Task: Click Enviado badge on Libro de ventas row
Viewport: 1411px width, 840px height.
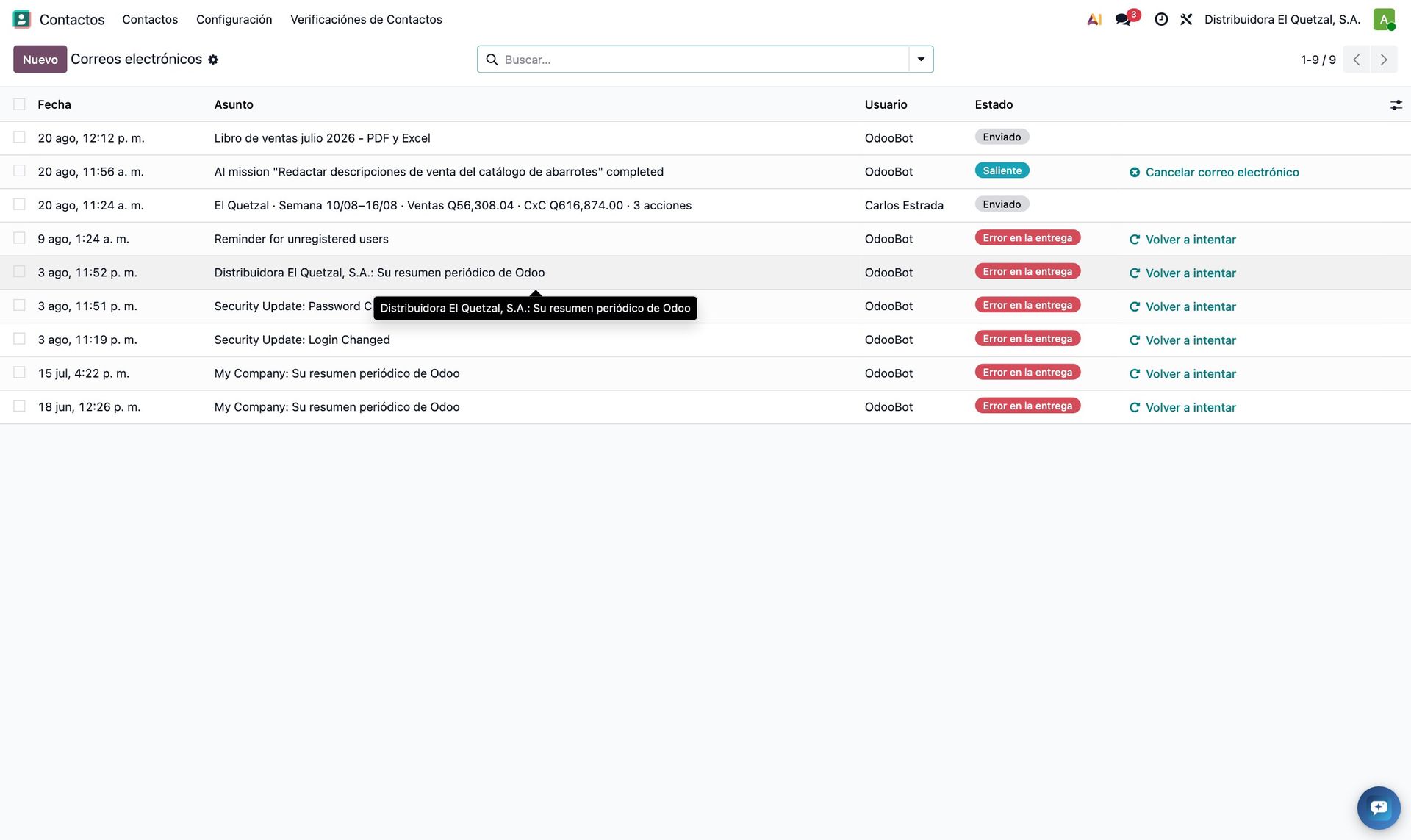Action: 1002,137
